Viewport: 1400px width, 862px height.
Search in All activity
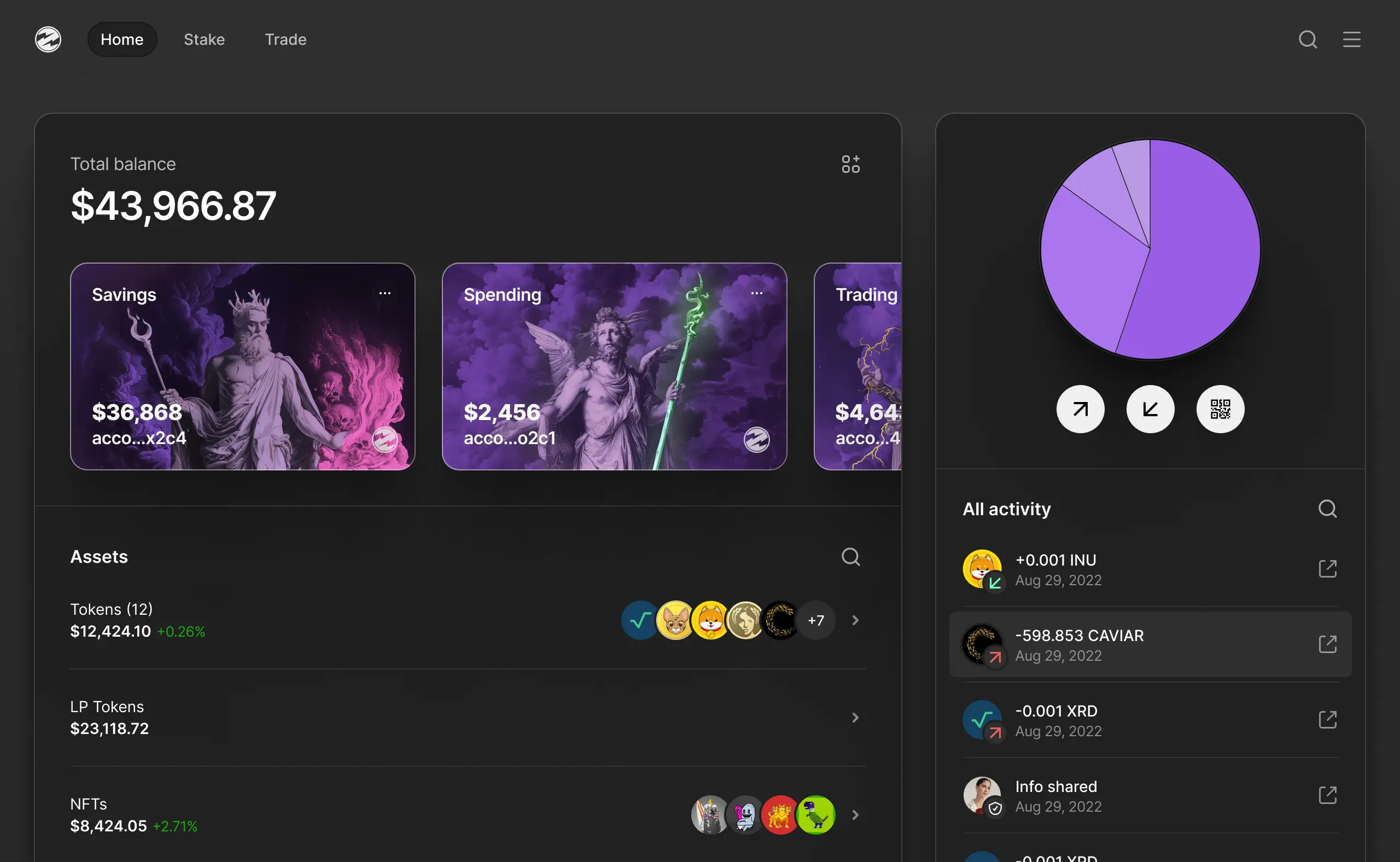click(x=1328, y=509)
